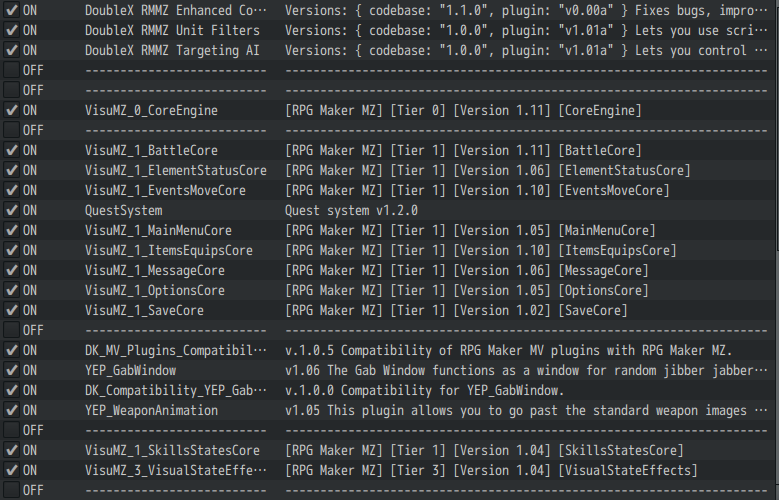The height and width of the screenshot is (500, 779).
Task: Click MessageCore Version 1.06 description
Action: pyautogui.click(x=467, y=270)
